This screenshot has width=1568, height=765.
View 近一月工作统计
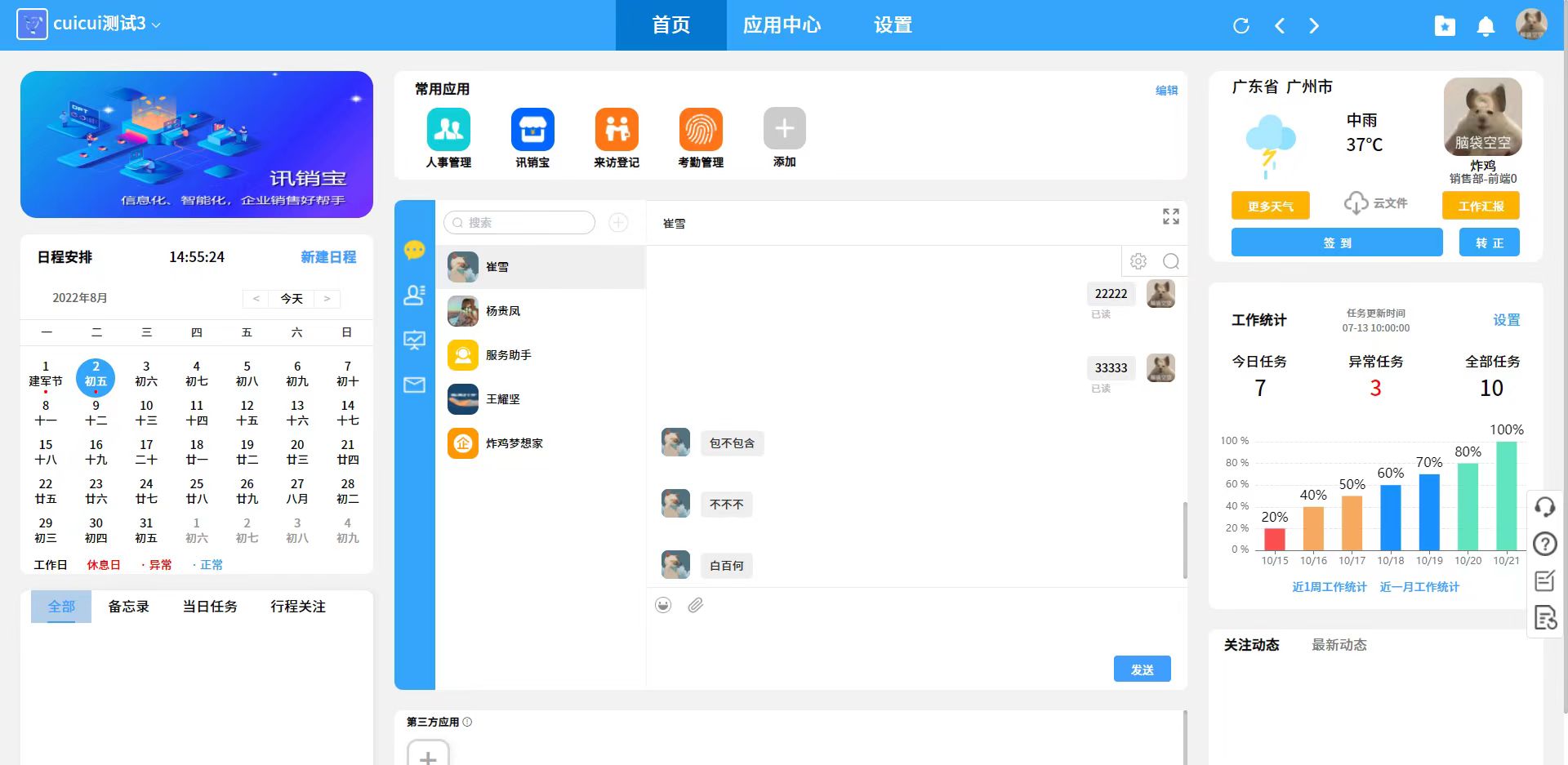pos(1419,587)
